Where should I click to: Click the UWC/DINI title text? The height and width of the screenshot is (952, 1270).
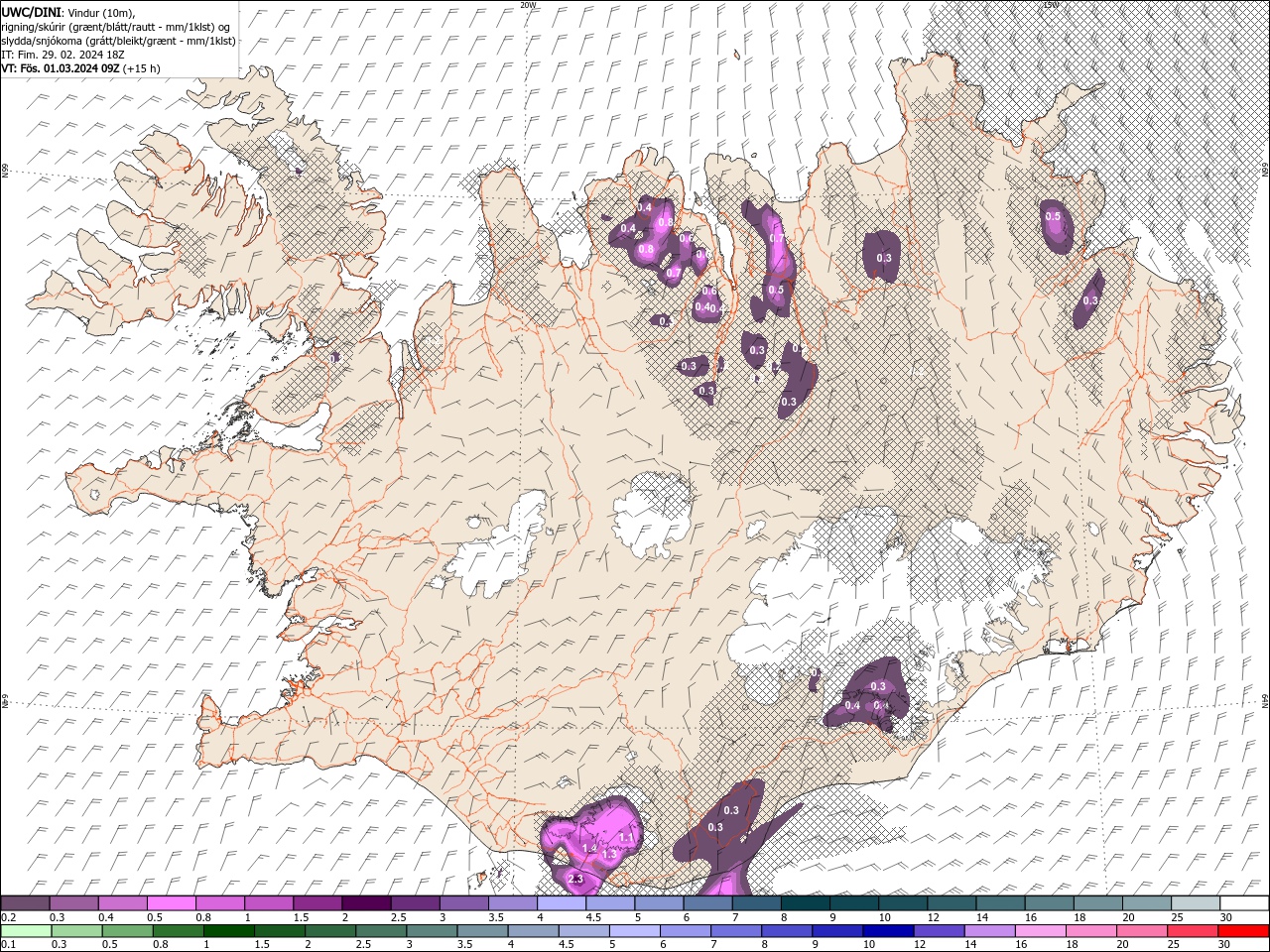point(30,12)
